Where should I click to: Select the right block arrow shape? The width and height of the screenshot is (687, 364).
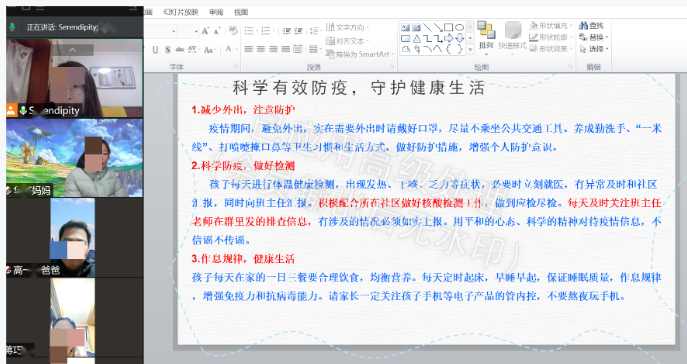tap(448, 38)
